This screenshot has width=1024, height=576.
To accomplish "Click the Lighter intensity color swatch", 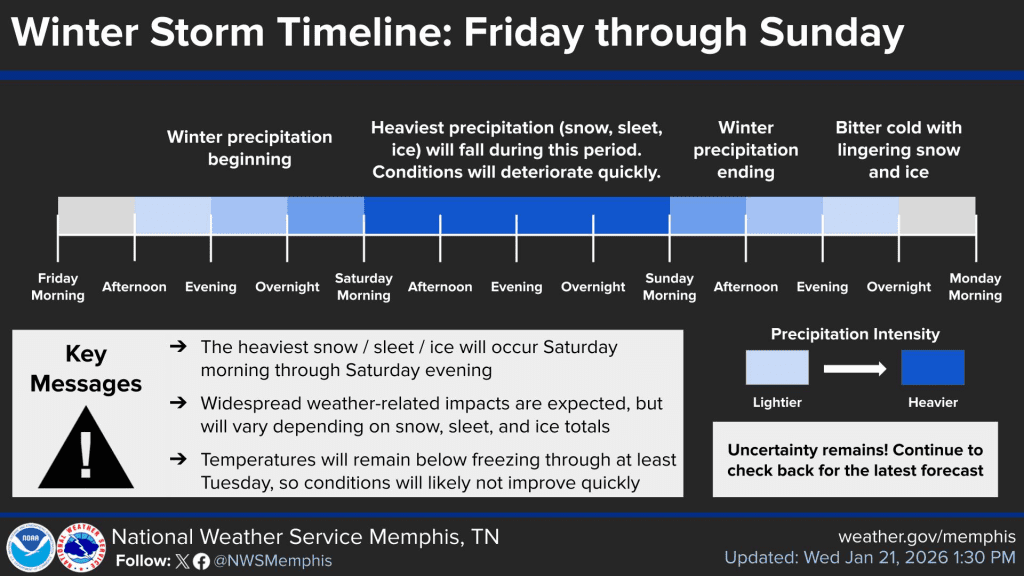I will pos(777,367).
